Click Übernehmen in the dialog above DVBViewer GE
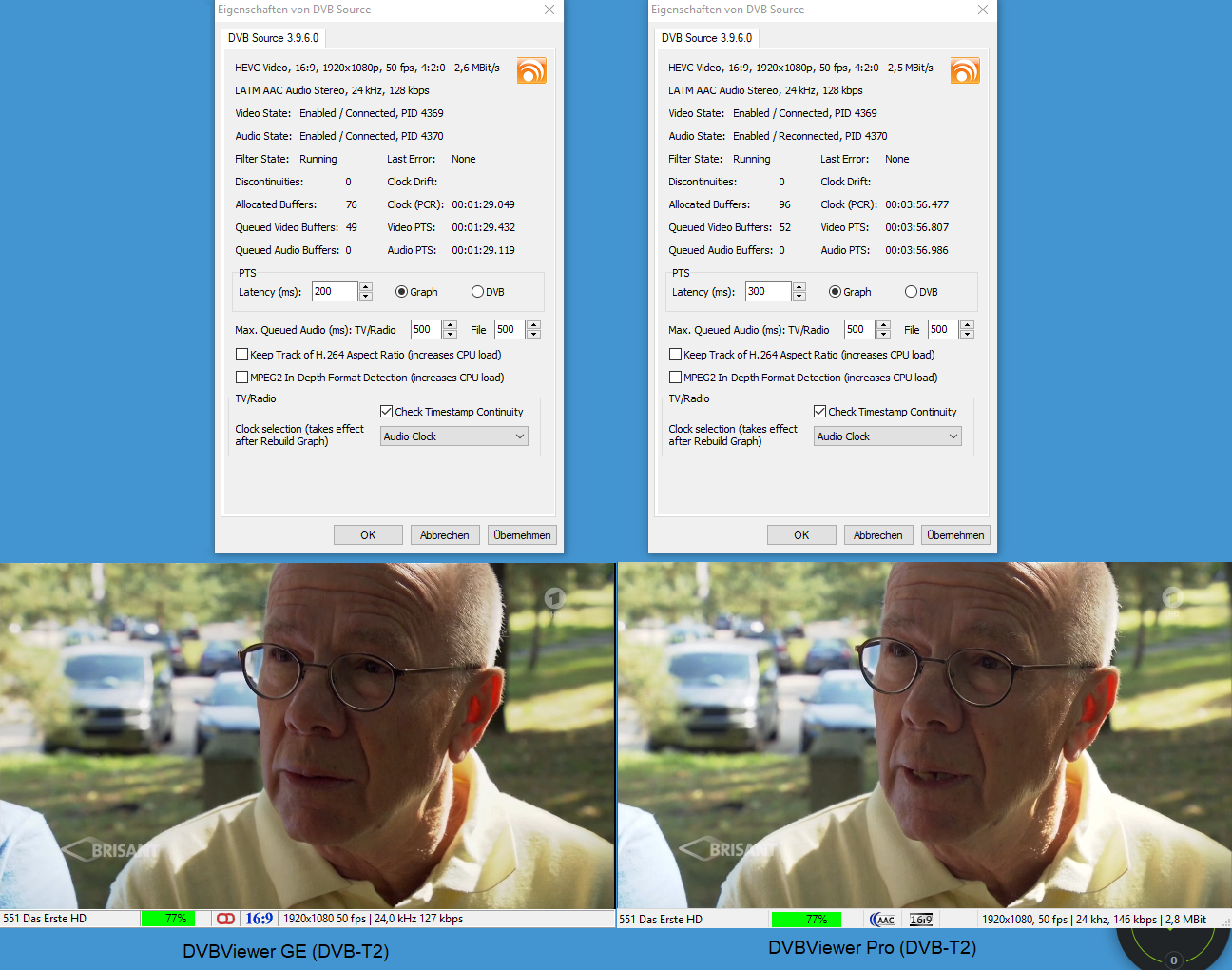1232x970 pixels. click(x=522, y=535)
